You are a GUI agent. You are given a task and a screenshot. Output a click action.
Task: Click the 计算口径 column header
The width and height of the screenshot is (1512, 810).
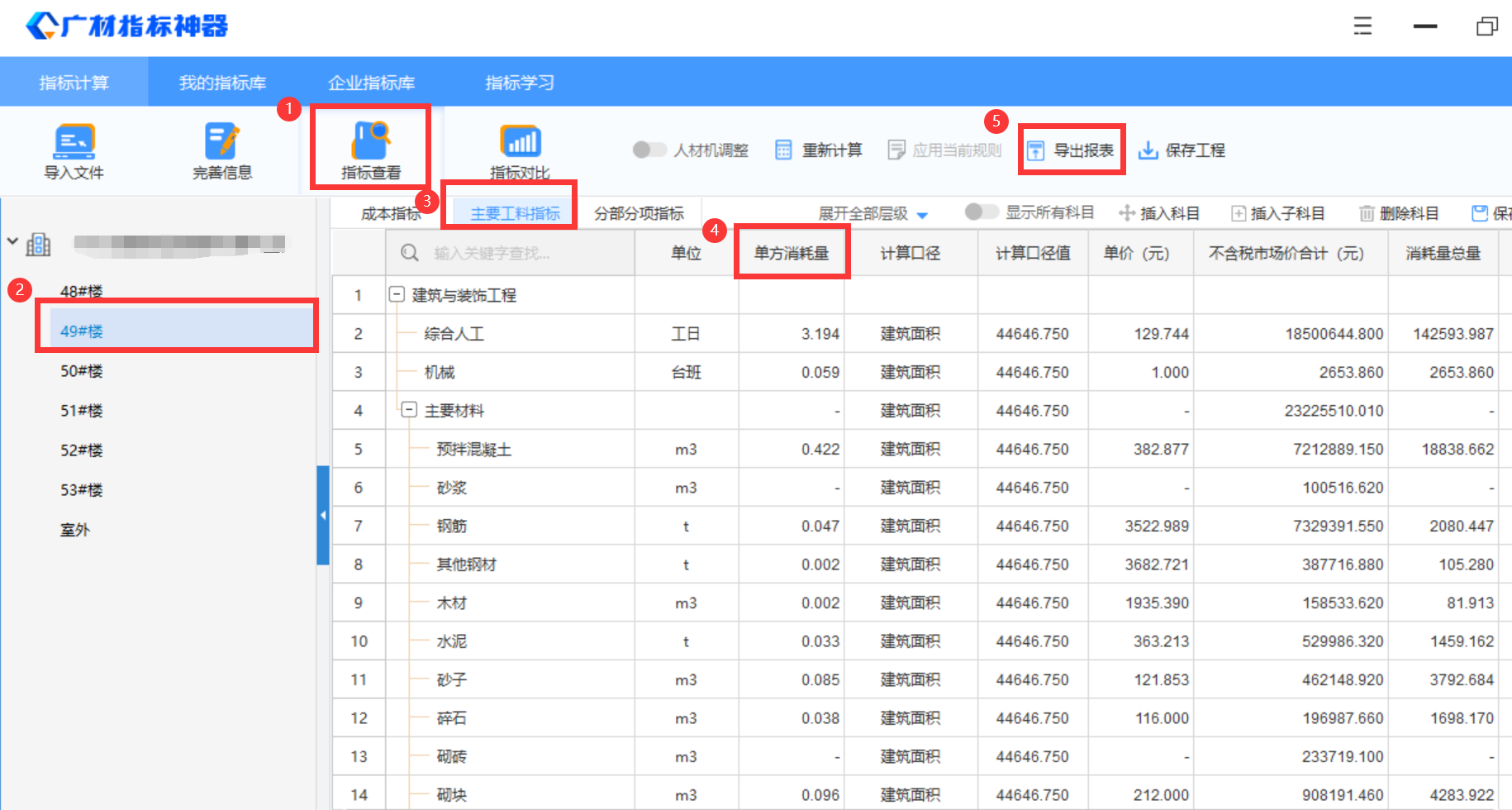point(911,253)
